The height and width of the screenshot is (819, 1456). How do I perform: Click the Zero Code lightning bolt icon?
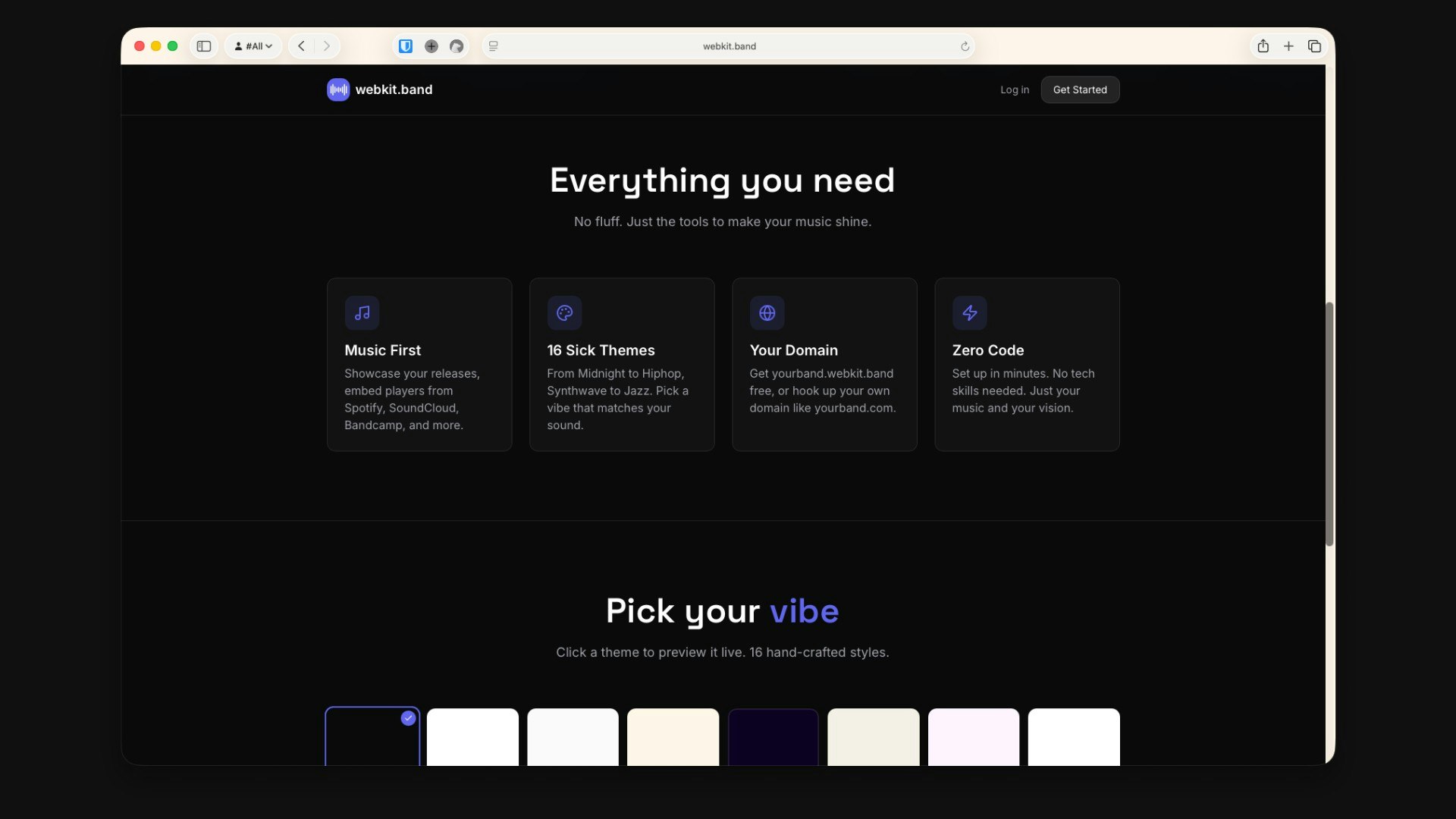point(969,312)
